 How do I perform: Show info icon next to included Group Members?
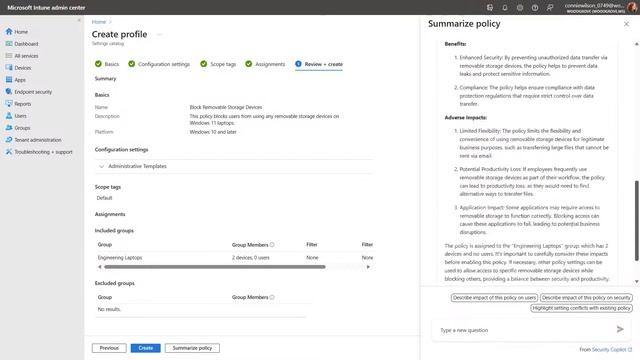(x=272, y=244)
